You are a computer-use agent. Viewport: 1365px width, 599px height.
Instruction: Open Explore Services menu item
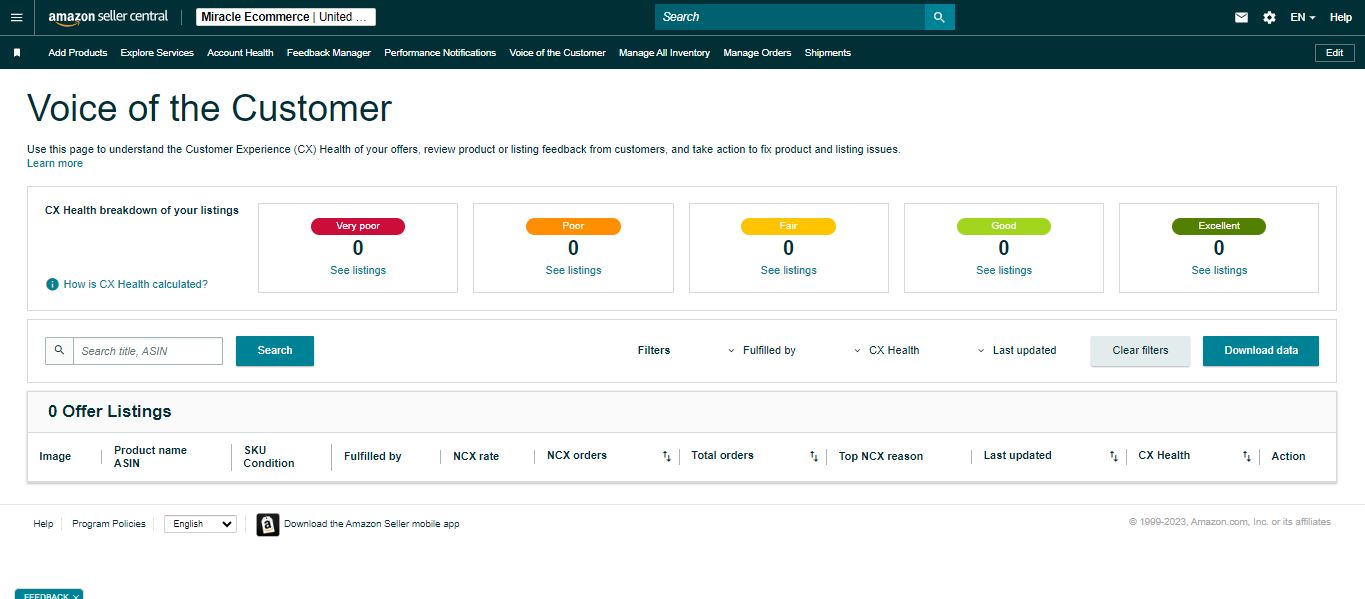click(157, 53)
